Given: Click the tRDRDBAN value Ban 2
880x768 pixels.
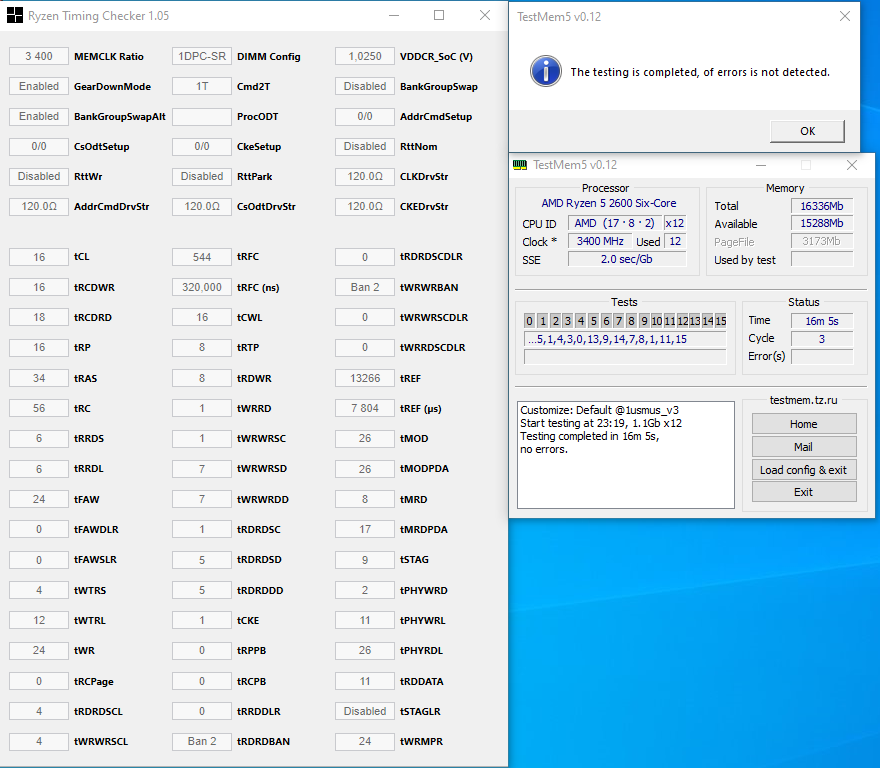Looking at the screenshot, I should (202, 741).
